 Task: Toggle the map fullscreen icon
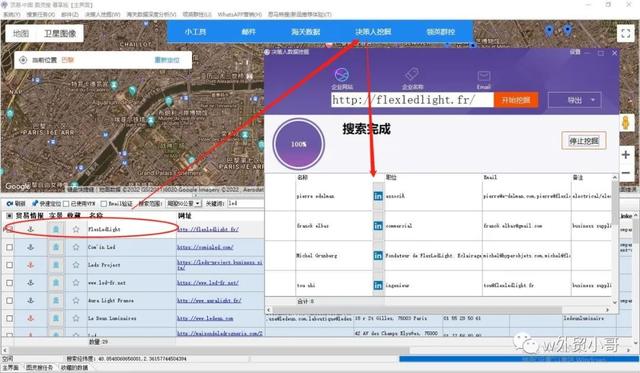(625, 33)
